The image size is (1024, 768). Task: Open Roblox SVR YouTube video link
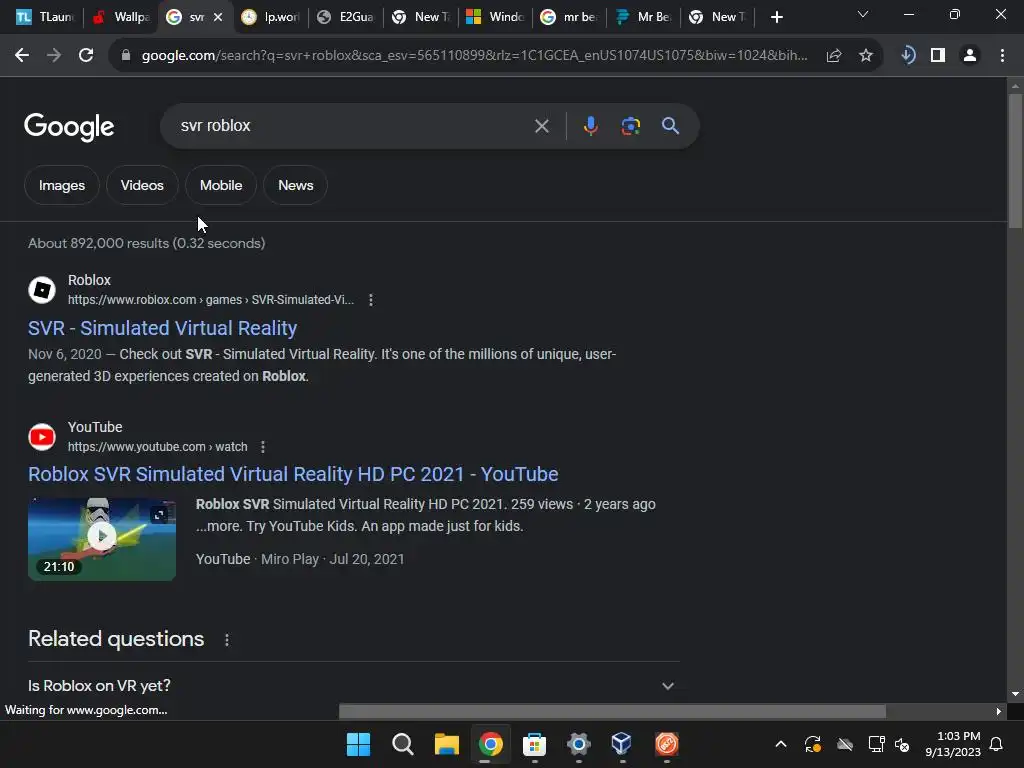[293, 474]
